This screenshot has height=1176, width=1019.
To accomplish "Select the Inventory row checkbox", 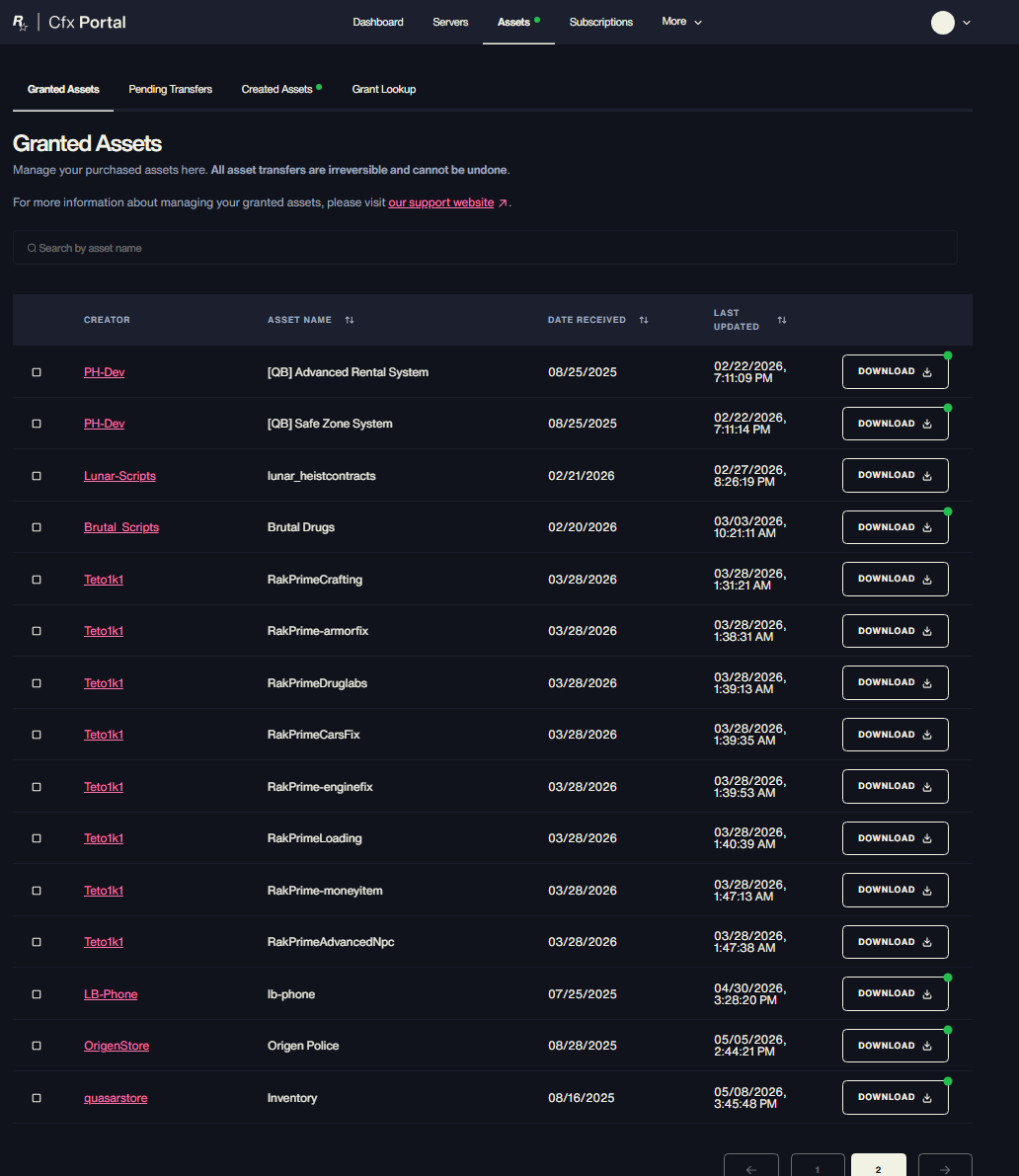I will (x=36, y=1098).
